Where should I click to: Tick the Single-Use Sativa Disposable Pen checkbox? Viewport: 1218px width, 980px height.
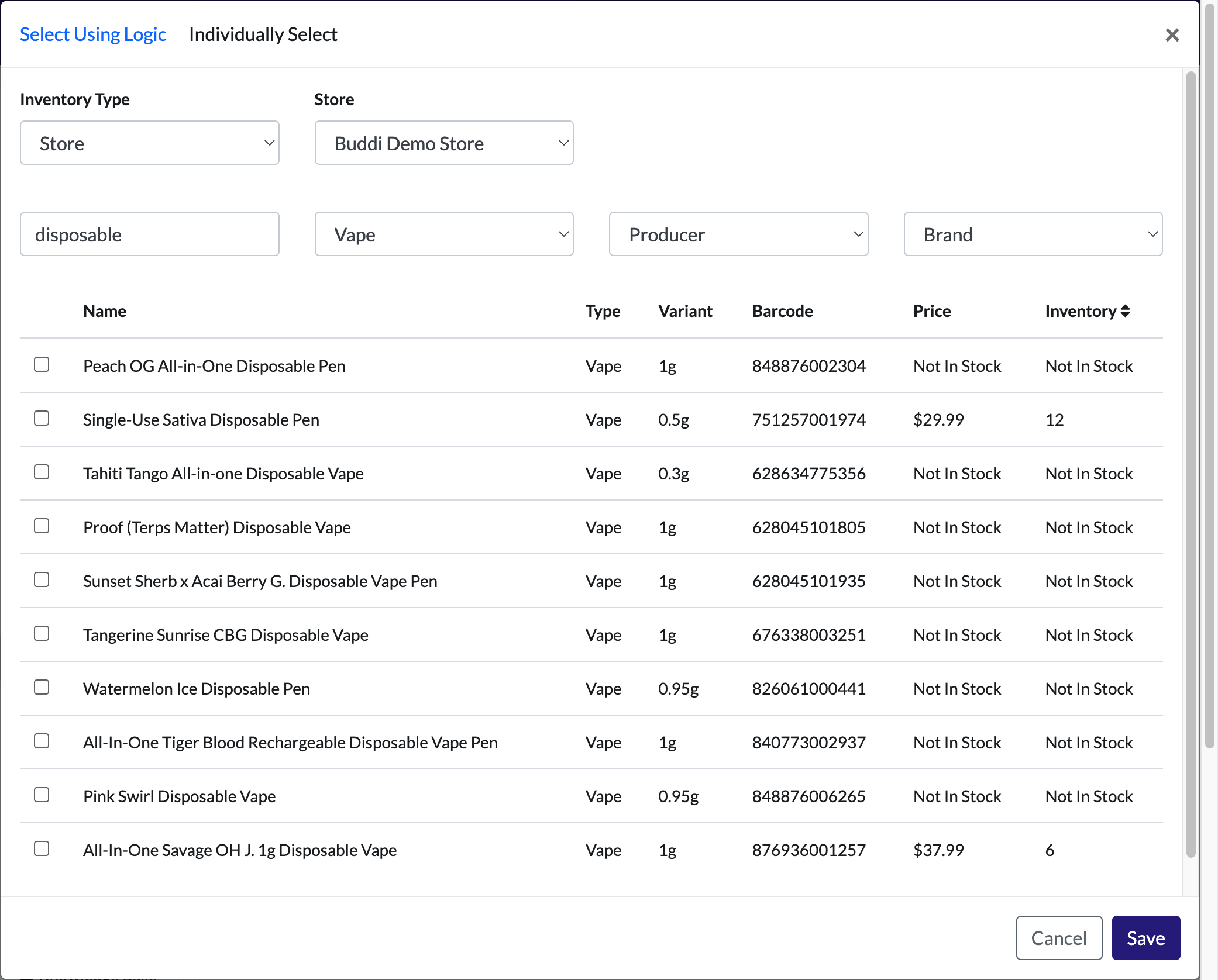point(42,419)
